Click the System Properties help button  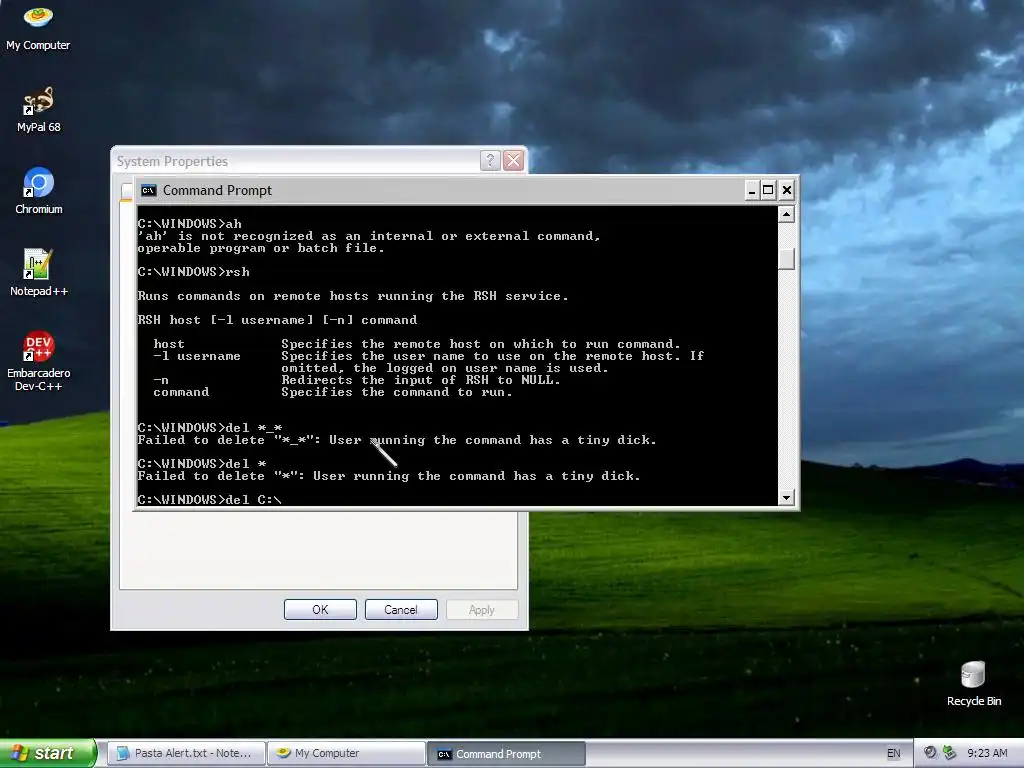(490, 160)
